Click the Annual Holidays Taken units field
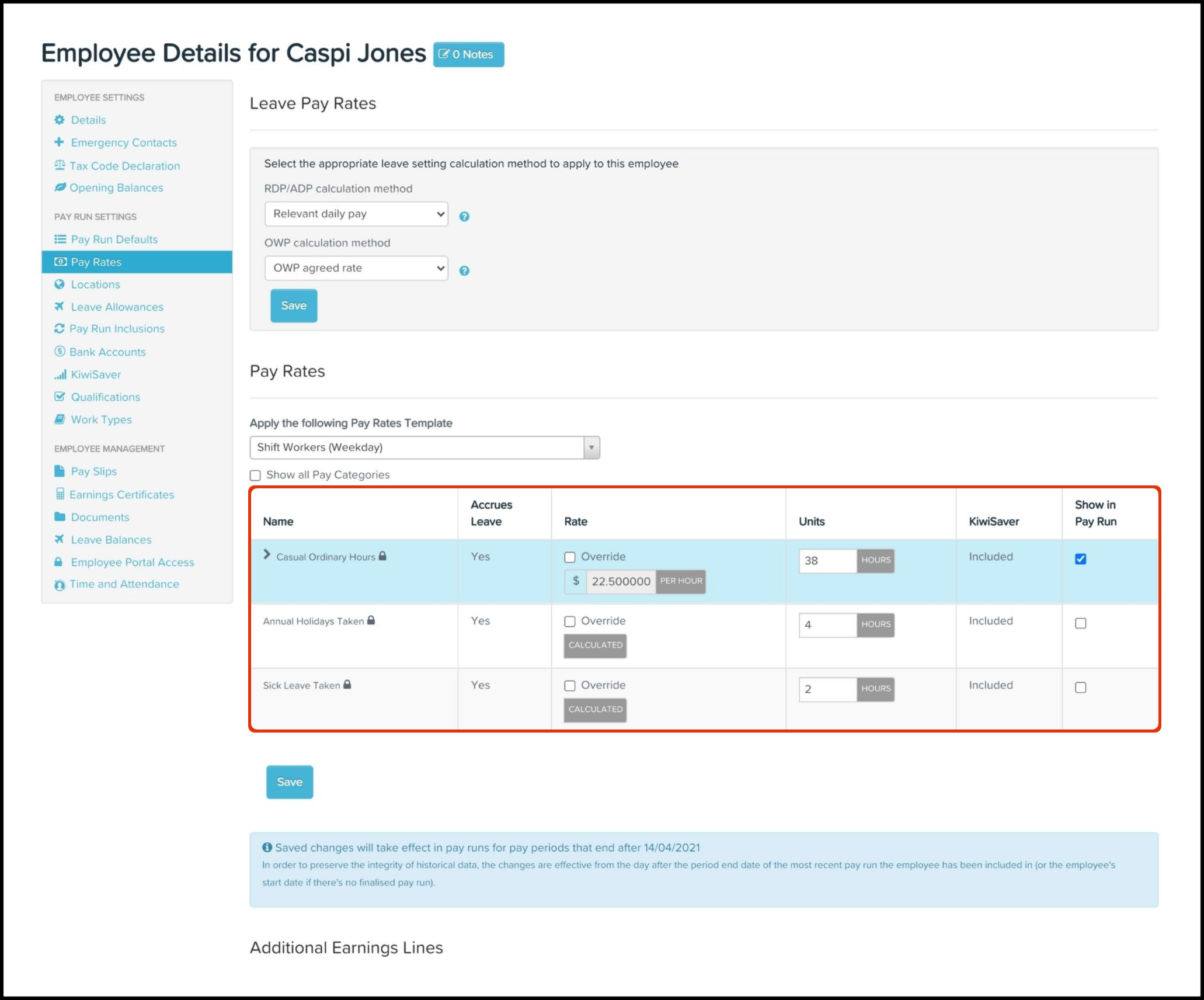 coord(827,625)
